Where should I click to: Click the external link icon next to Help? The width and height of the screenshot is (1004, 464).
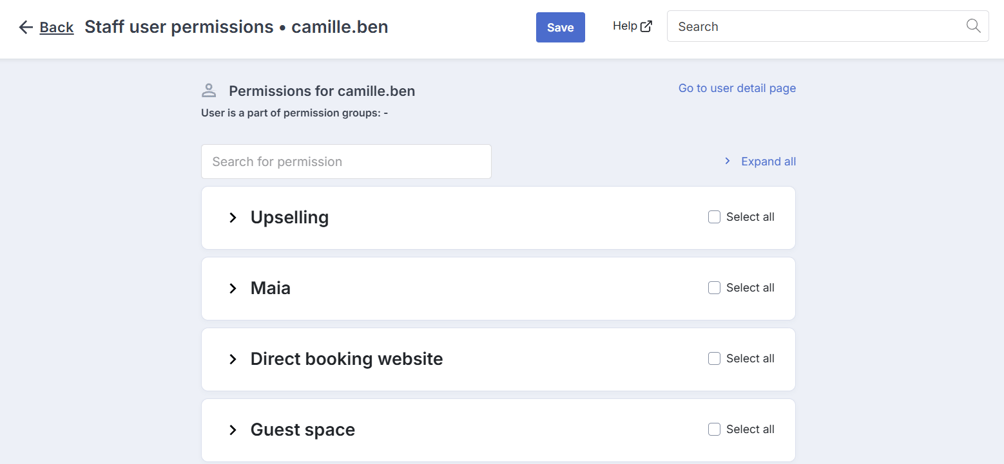[x=647, y=26]
